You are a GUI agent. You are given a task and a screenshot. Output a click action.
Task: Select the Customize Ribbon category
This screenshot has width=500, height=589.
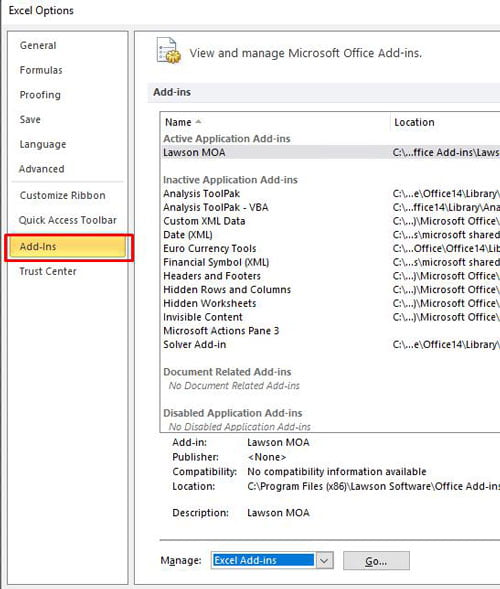[62, 195]
